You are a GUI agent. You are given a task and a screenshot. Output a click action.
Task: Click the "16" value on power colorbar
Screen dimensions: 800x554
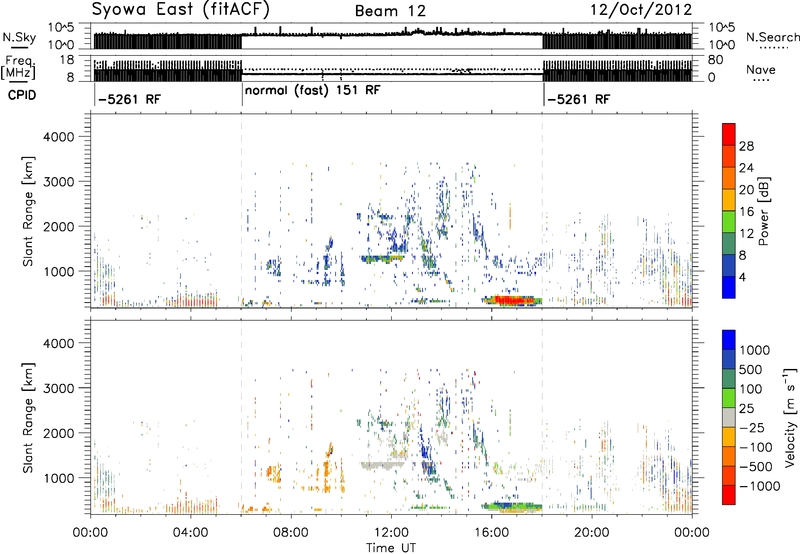[746, 212]
